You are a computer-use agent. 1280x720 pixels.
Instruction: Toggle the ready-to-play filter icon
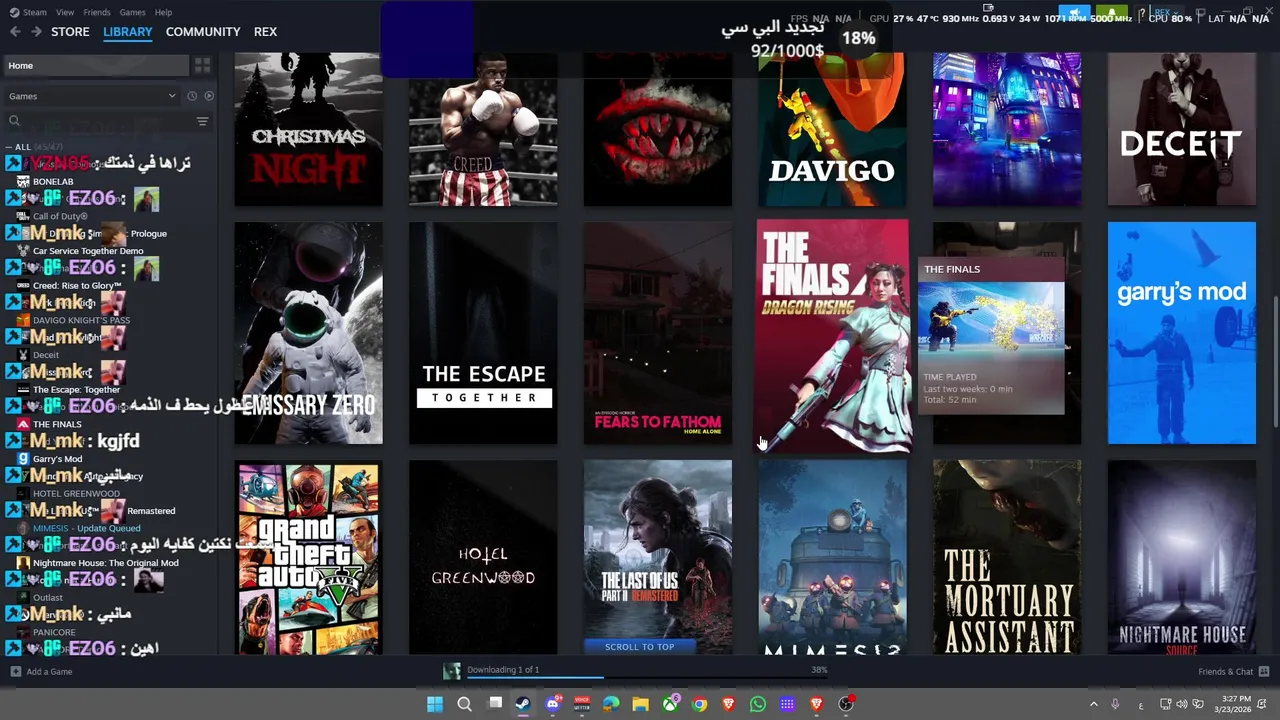click(209, 96)
